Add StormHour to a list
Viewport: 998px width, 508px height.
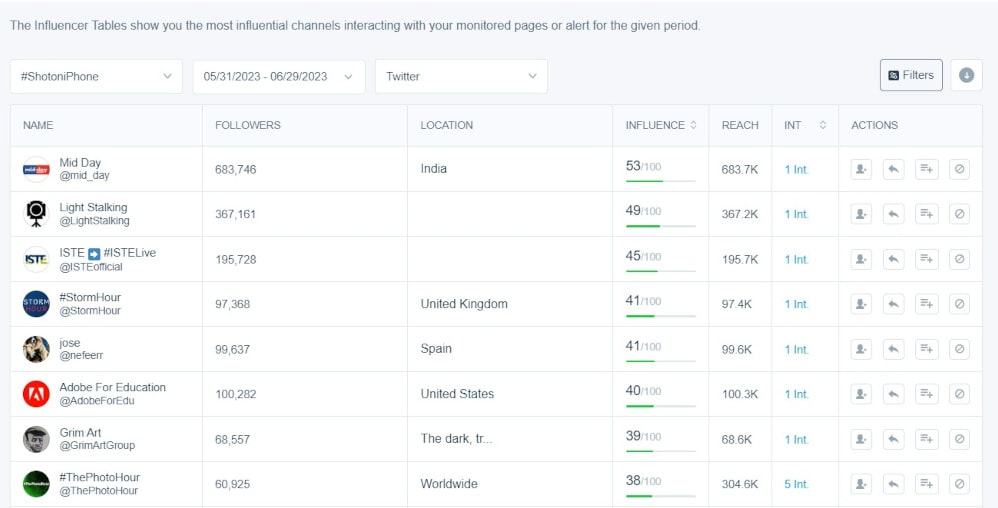pos(927,304)
